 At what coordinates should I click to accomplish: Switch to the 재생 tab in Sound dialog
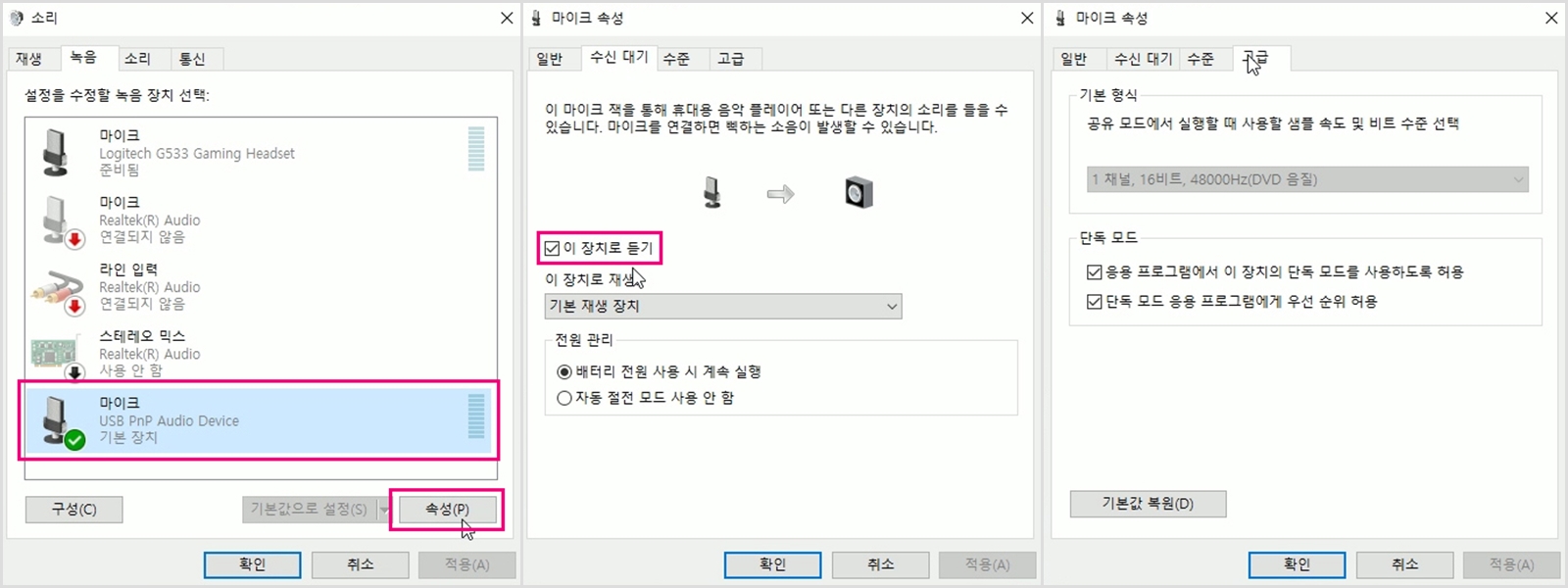[29, 59]
